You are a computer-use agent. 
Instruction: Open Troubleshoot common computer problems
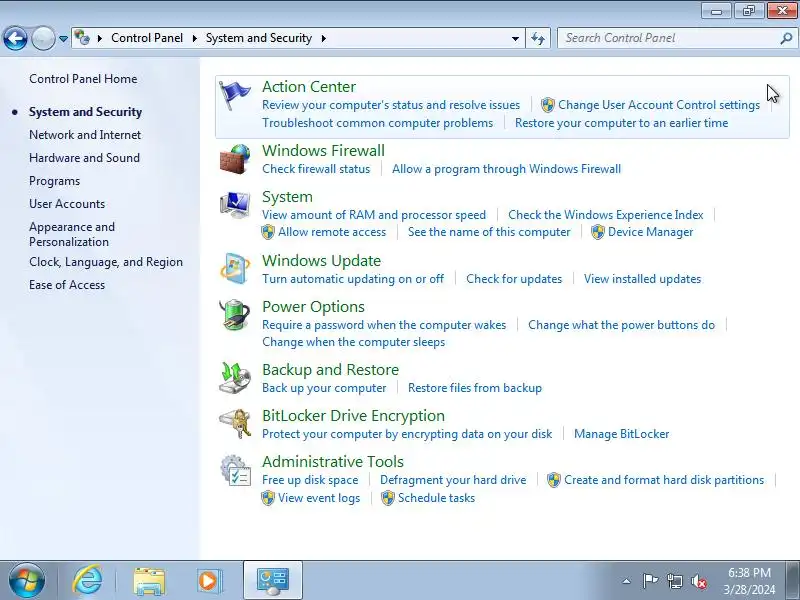(378, 123)
